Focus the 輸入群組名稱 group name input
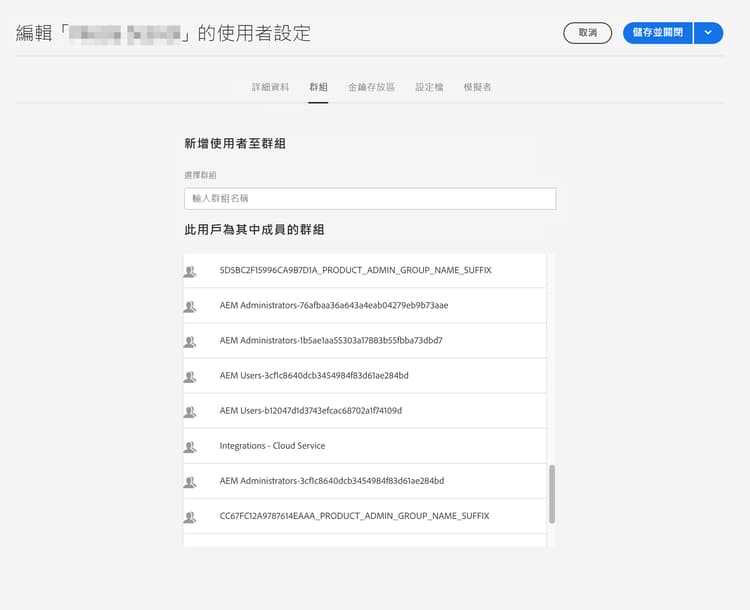Image resolution: width=750 pixels, height=610 pixels. click(x=370, y=199)
